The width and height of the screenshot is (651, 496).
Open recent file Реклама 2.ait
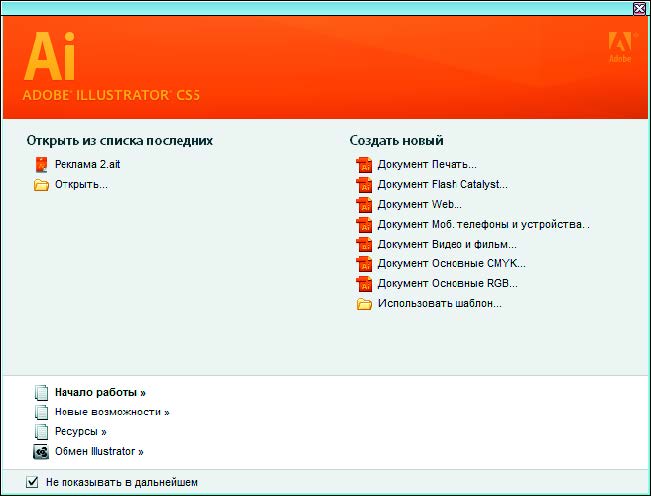pyautogui.click(x=88, y=164)
